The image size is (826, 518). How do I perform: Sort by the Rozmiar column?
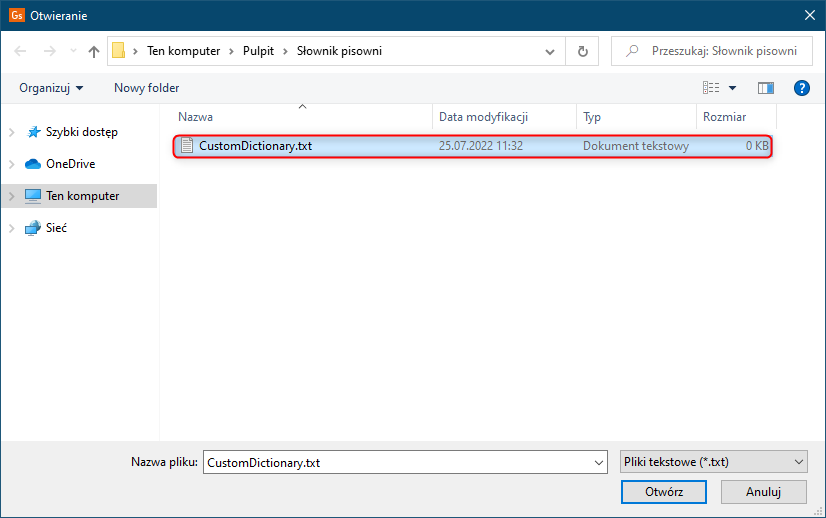tap(736, 117)
